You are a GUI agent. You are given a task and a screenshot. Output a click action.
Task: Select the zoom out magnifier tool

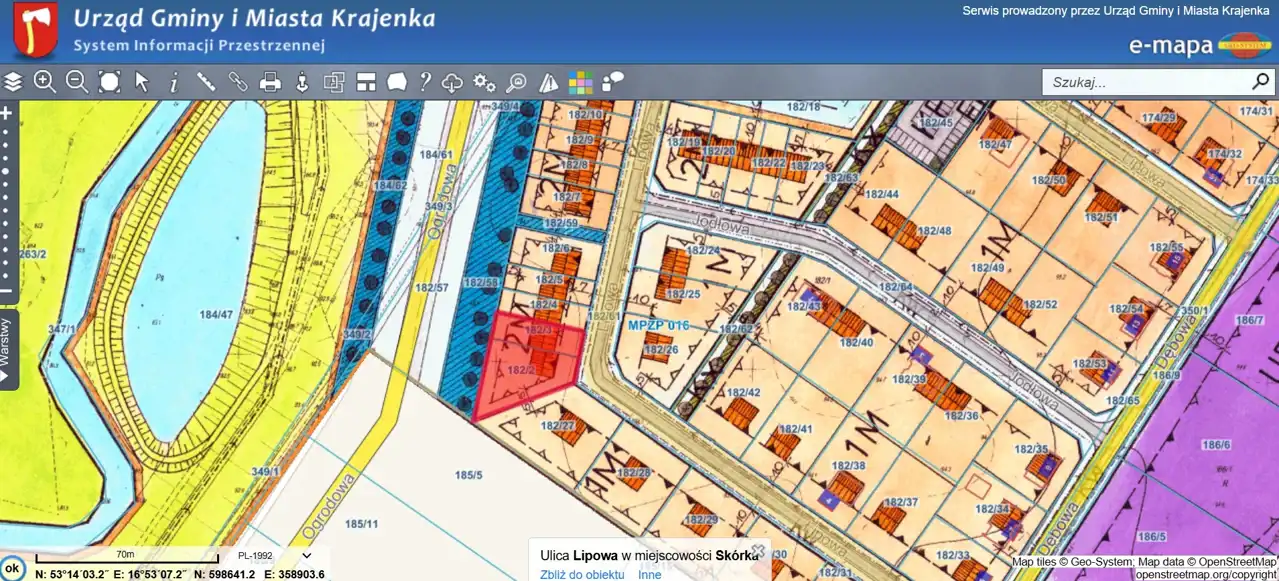(77, 82)
